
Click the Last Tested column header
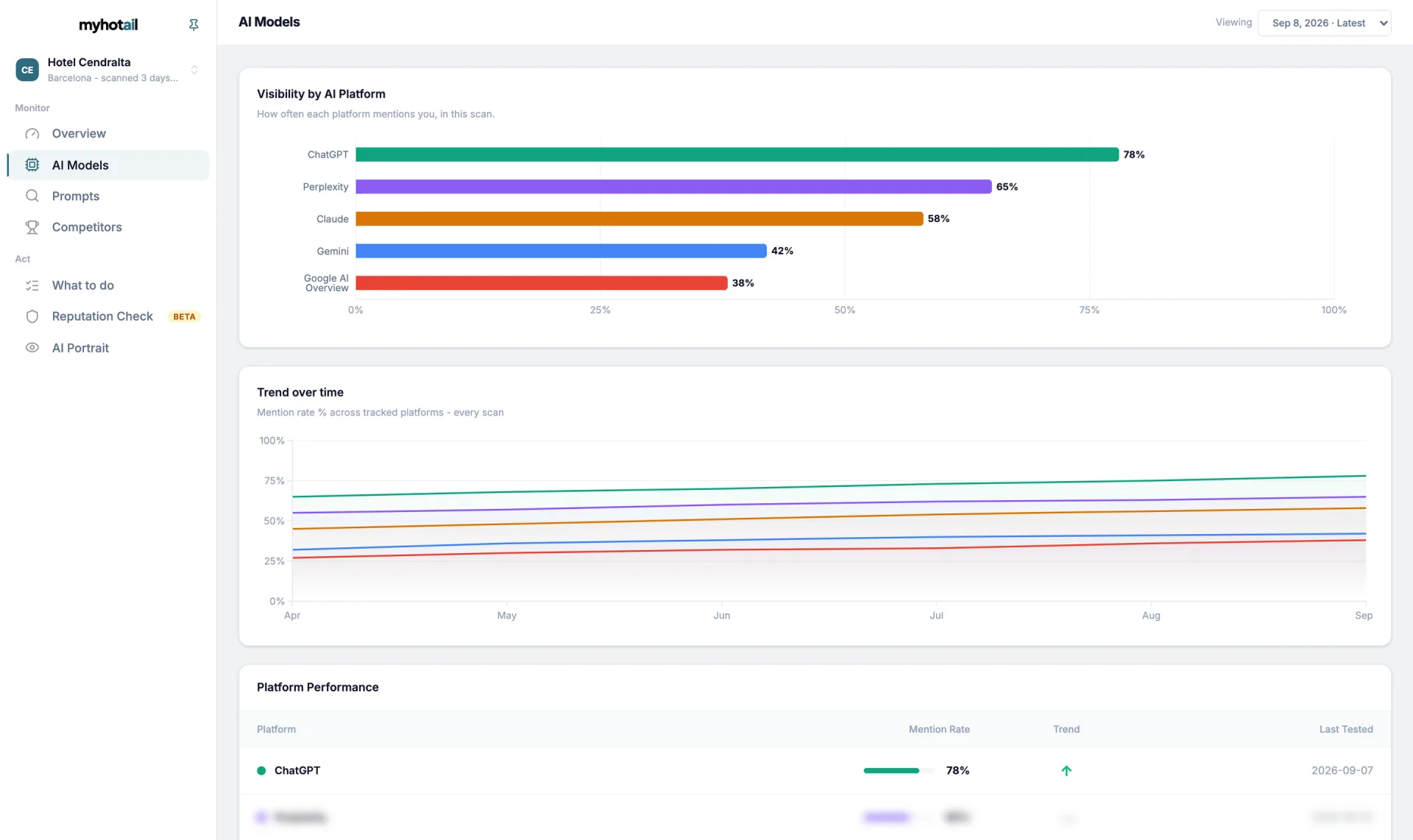point(1346,730)
